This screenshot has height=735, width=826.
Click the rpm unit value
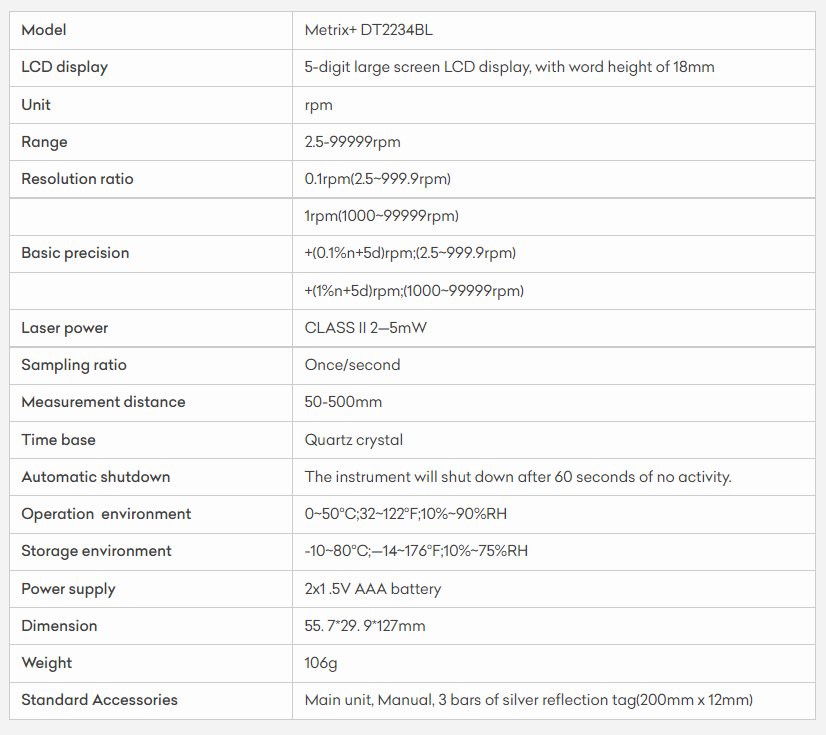tap(318, 105)
